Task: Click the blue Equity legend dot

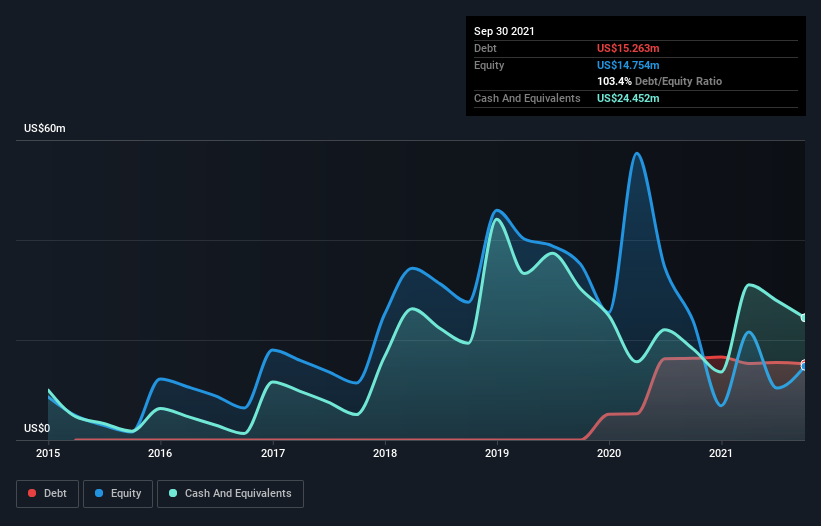Action: point(99,493)
